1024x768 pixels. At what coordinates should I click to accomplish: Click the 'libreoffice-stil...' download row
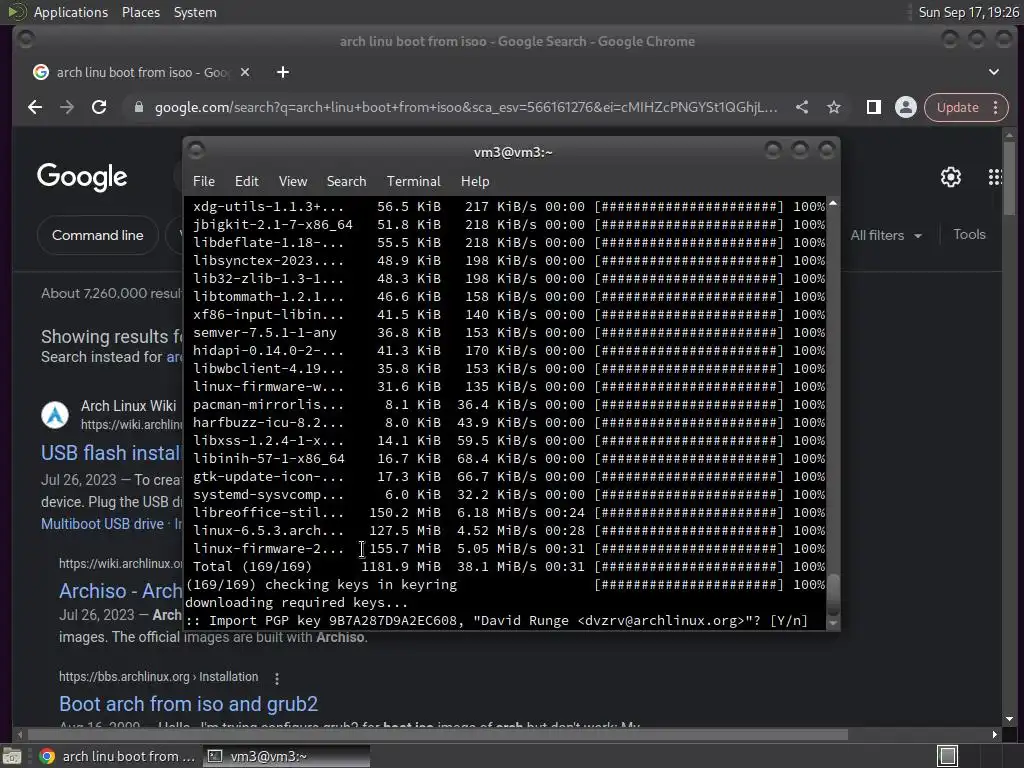(x=508, y=513)
